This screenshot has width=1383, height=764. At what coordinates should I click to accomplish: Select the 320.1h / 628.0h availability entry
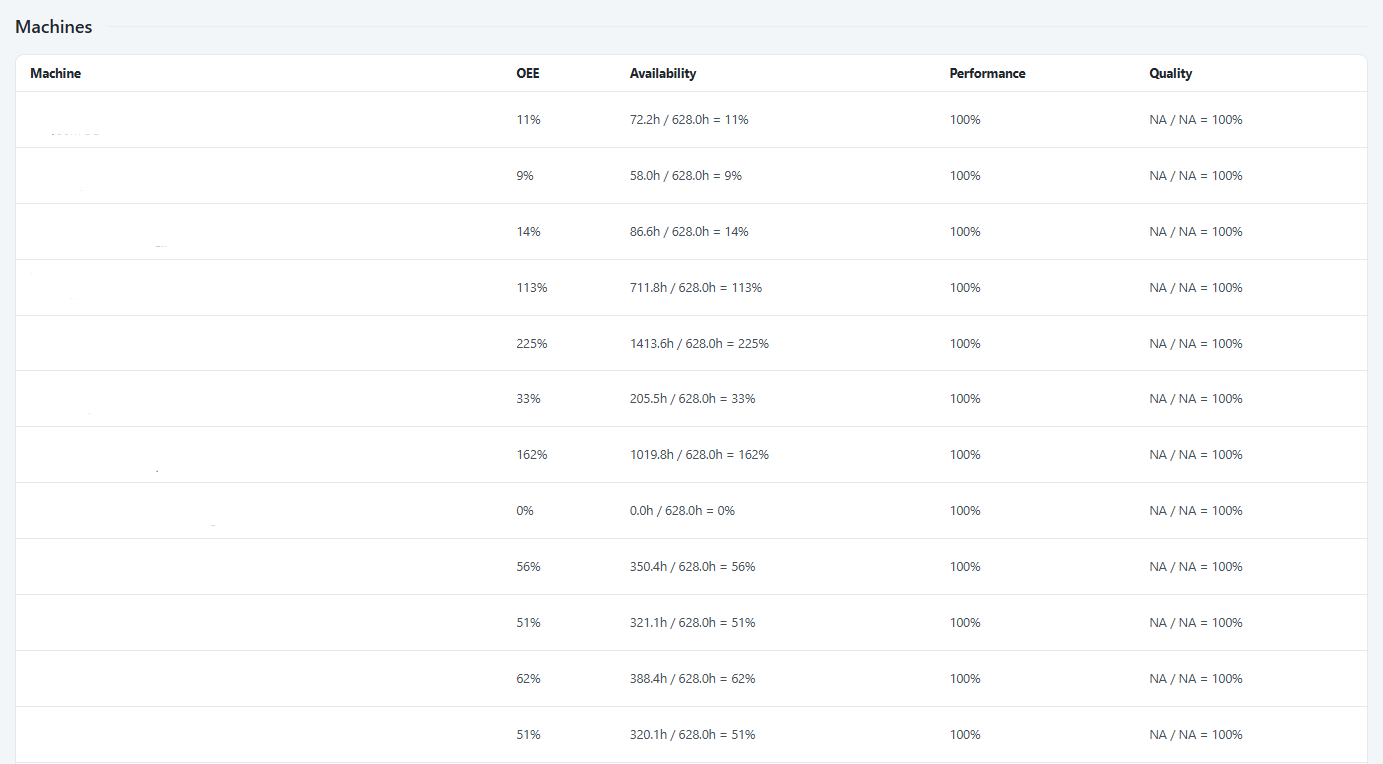(x=693, y=735)
